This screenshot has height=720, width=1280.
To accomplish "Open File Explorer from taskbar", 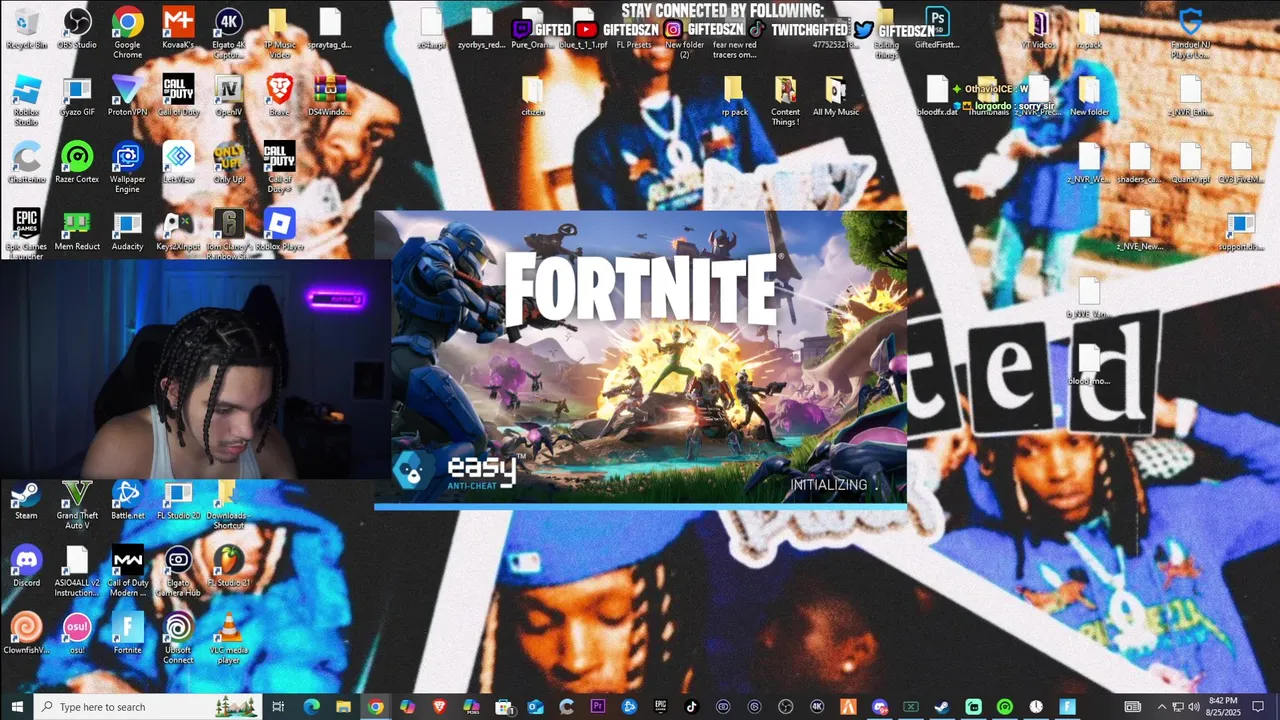I will [x=343, y=707].
